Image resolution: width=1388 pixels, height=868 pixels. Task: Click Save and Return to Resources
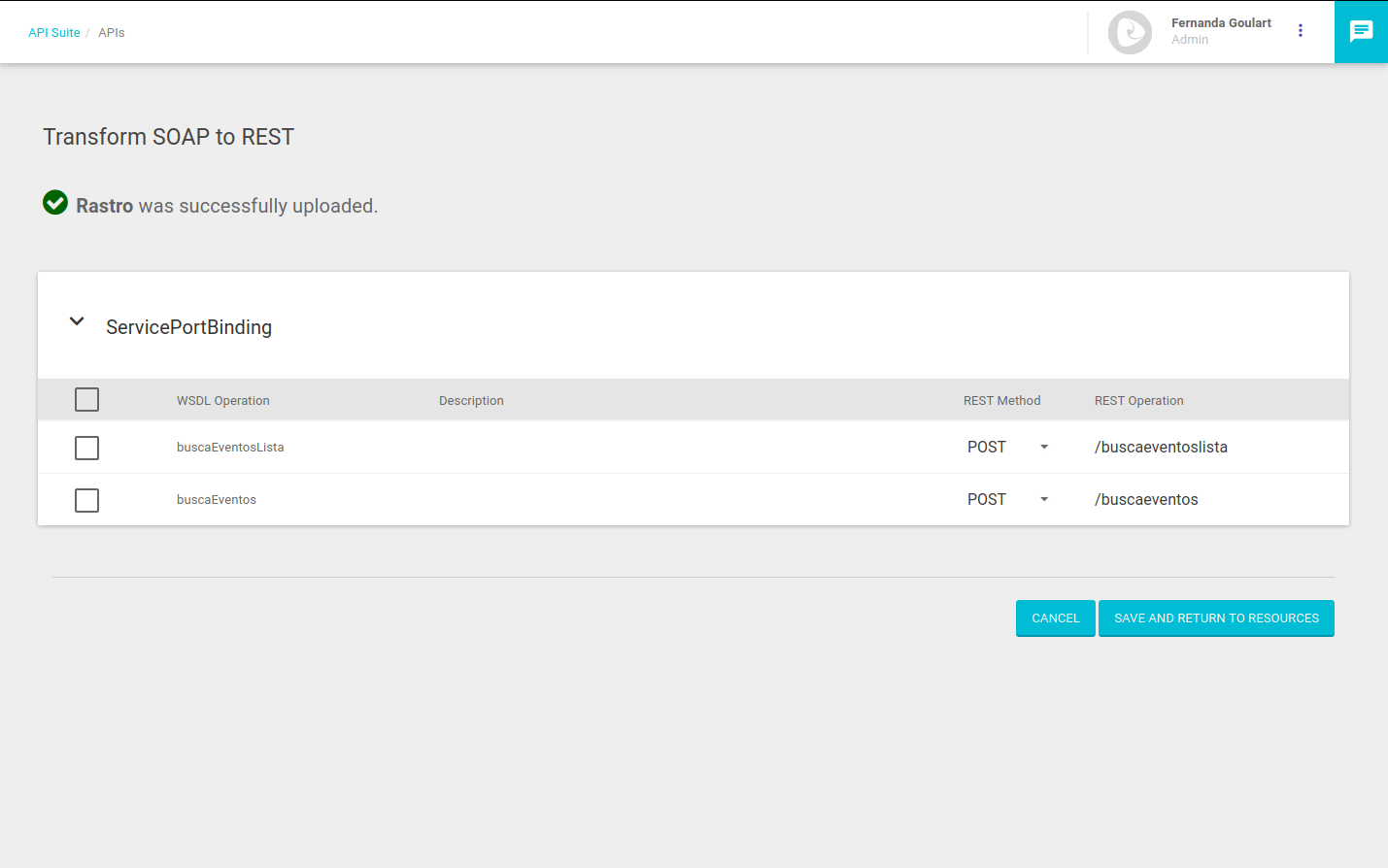(x=1216, y=618)
